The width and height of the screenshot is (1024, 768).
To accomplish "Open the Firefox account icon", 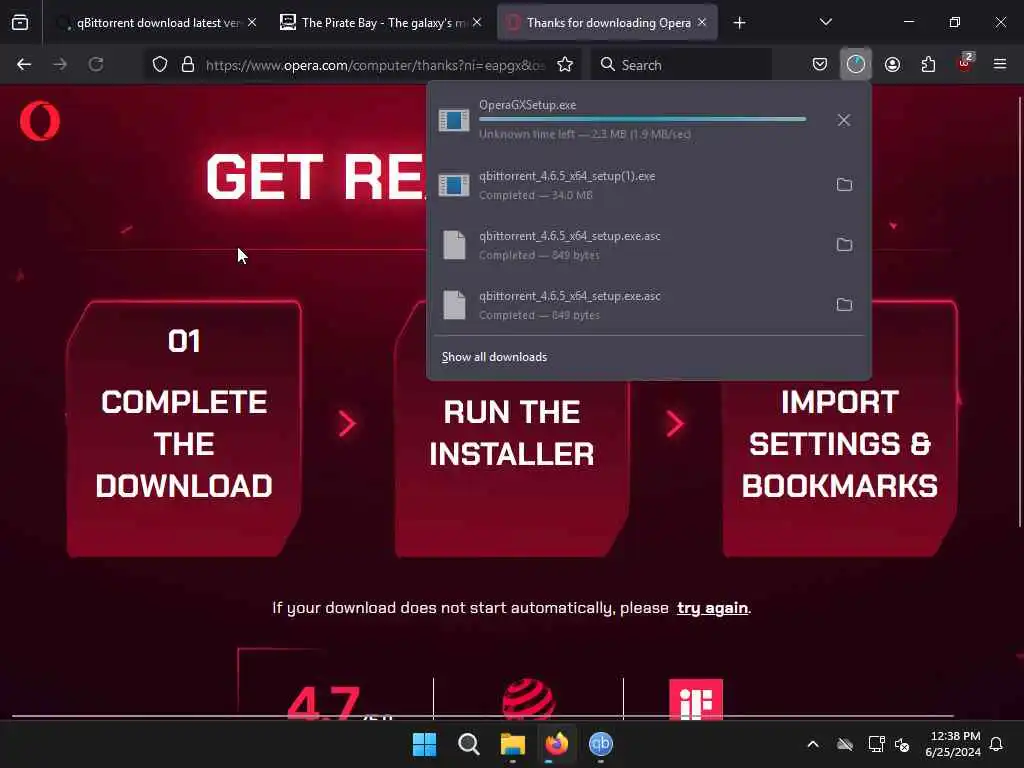I will pos(892,64).
